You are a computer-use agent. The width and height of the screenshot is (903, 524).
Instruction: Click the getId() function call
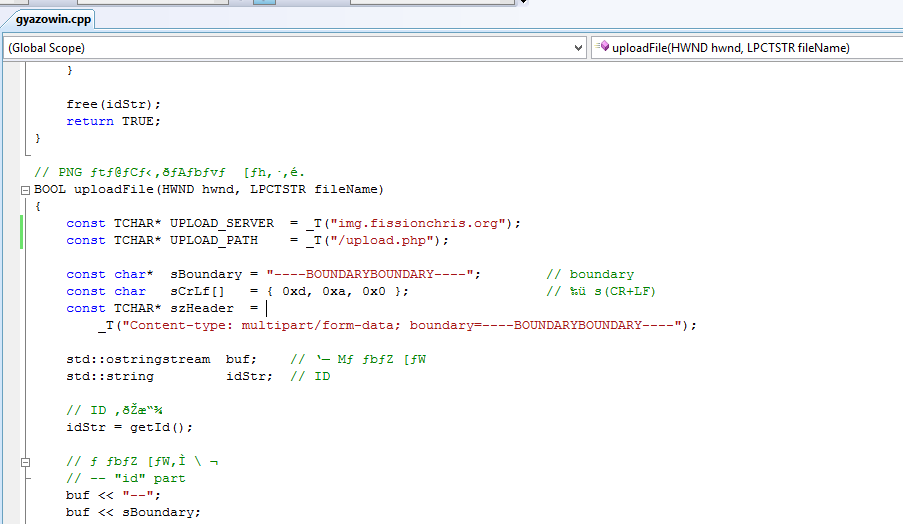165,427
